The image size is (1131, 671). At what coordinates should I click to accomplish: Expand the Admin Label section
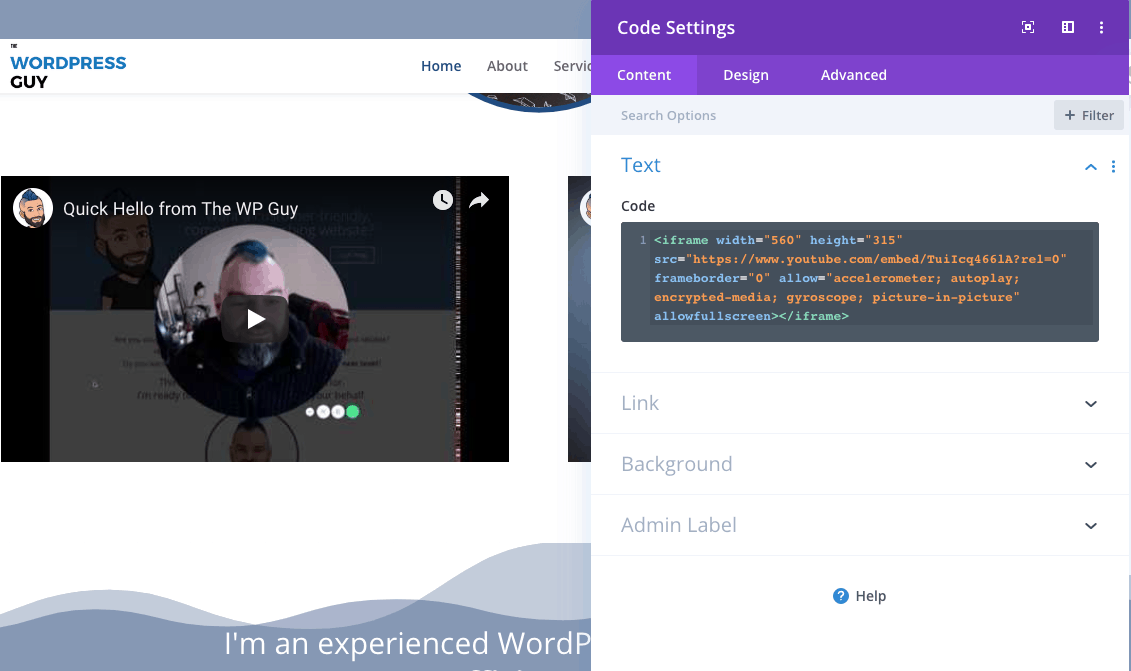coord(1091,526)
